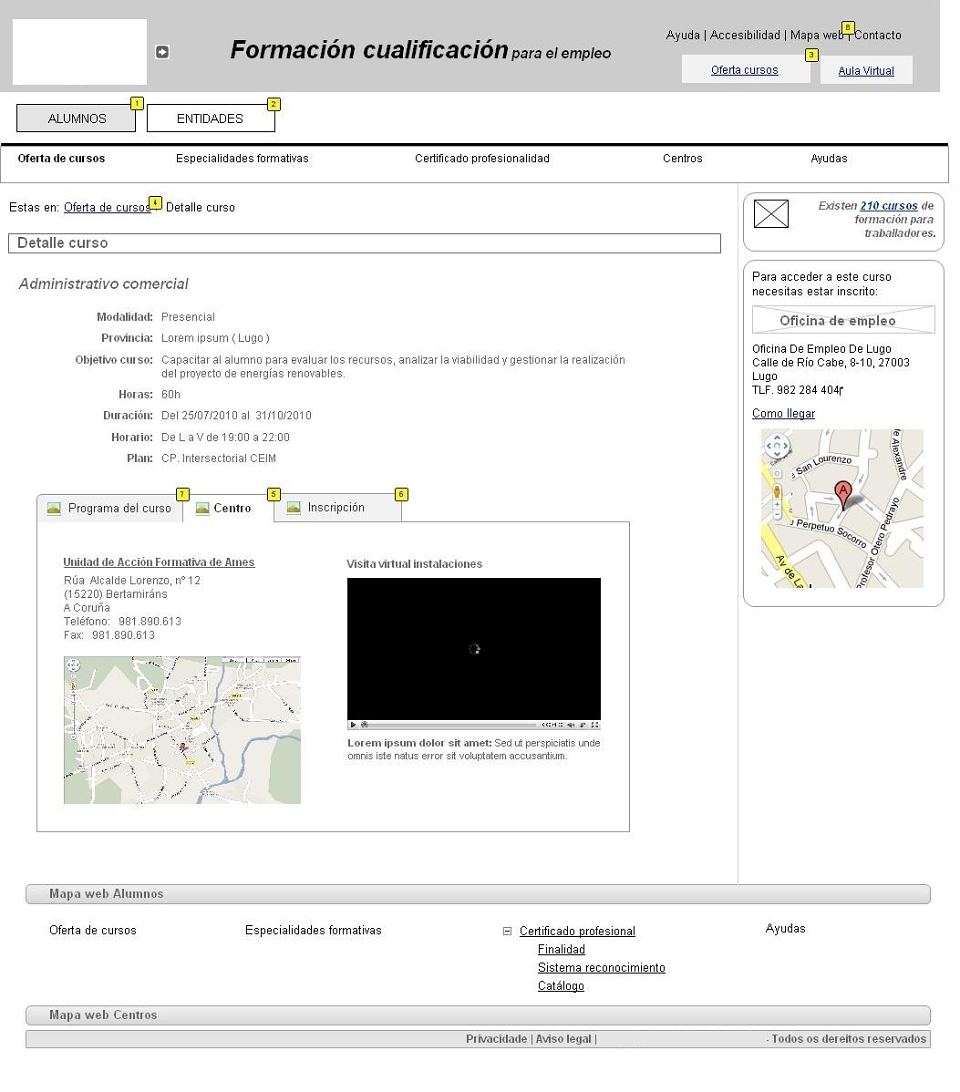
Task: Select the ENTIDADES button
Action: tap(210, 118)
